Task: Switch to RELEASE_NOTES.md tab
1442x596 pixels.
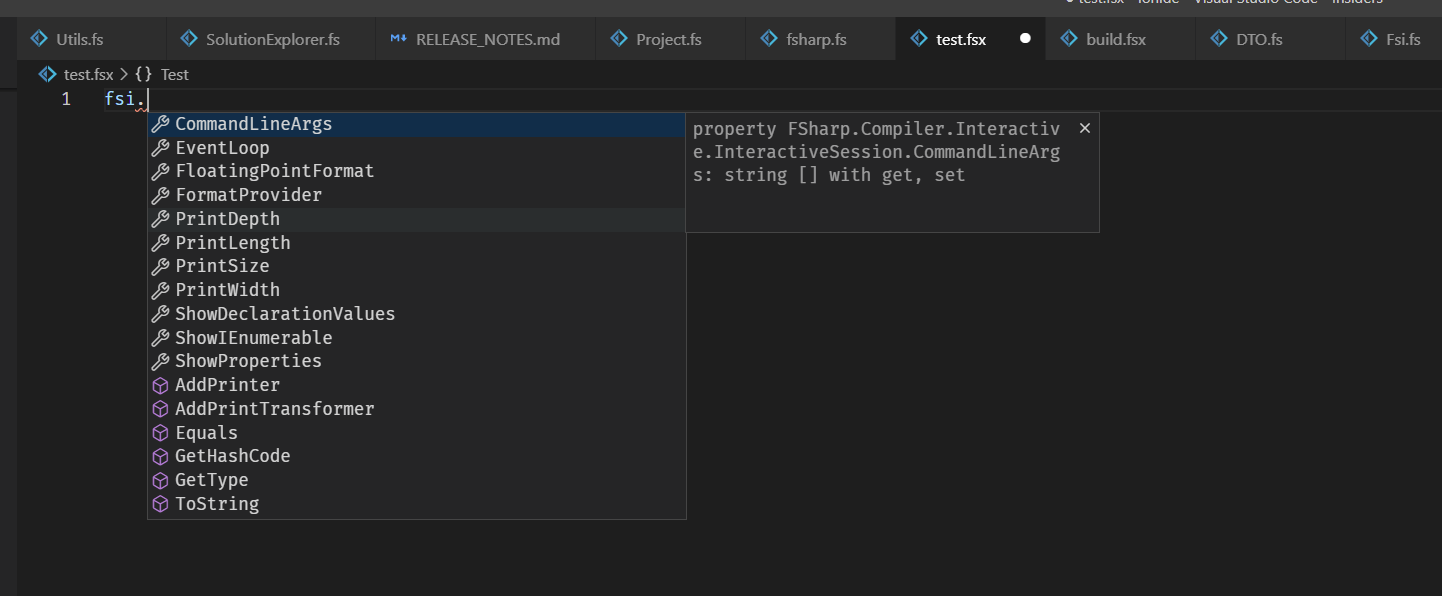Action: coord(487,40)
